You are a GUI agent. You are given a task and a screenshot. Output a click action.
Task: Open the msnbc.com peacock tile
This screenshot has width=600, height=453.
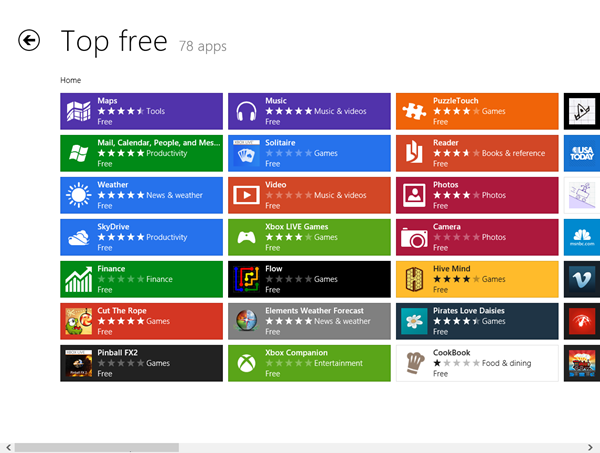[x=582, y=237]
